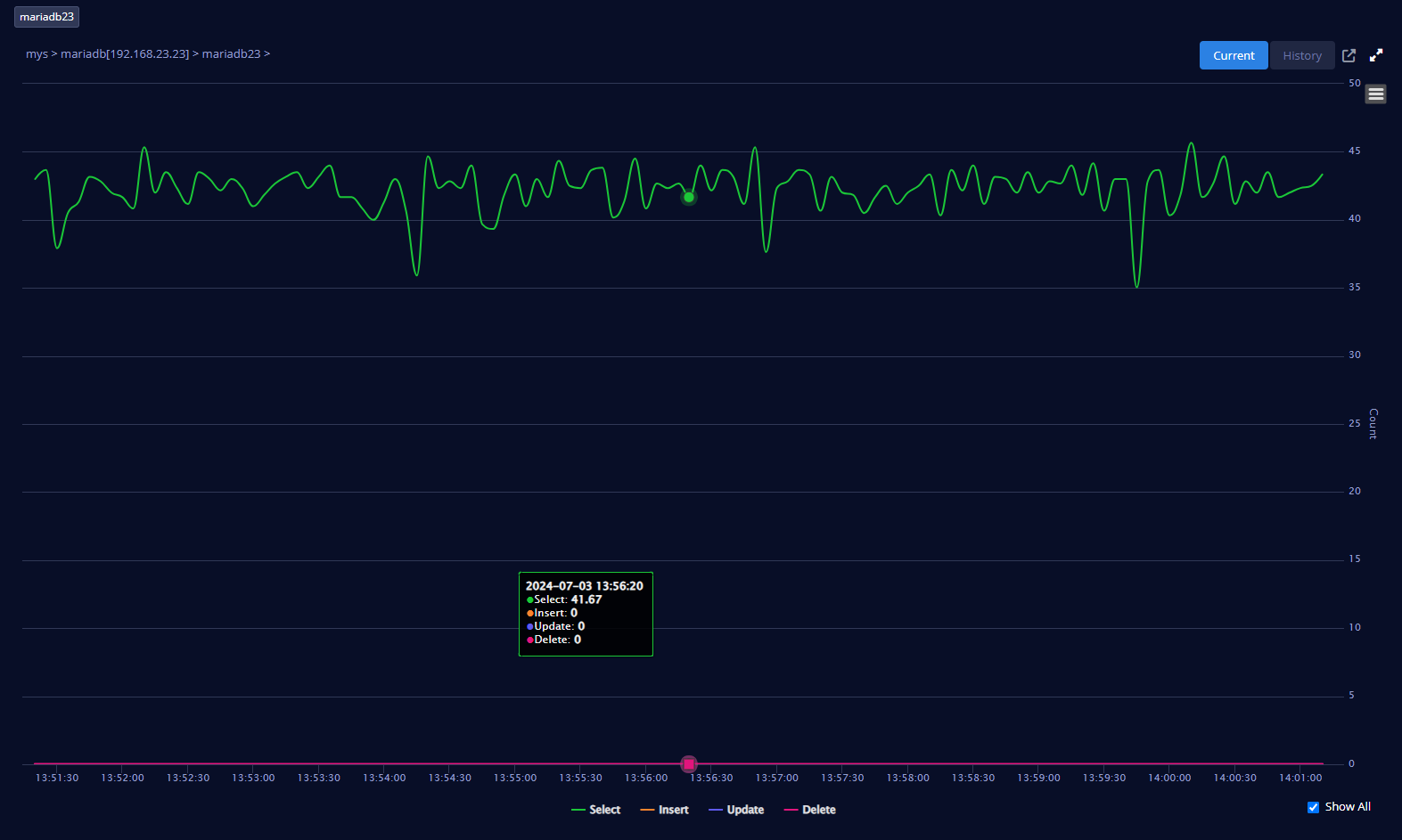The height and width of the screenshot is (840, 1402).
Task: Switch to the History view
Action: (1301, 55)
